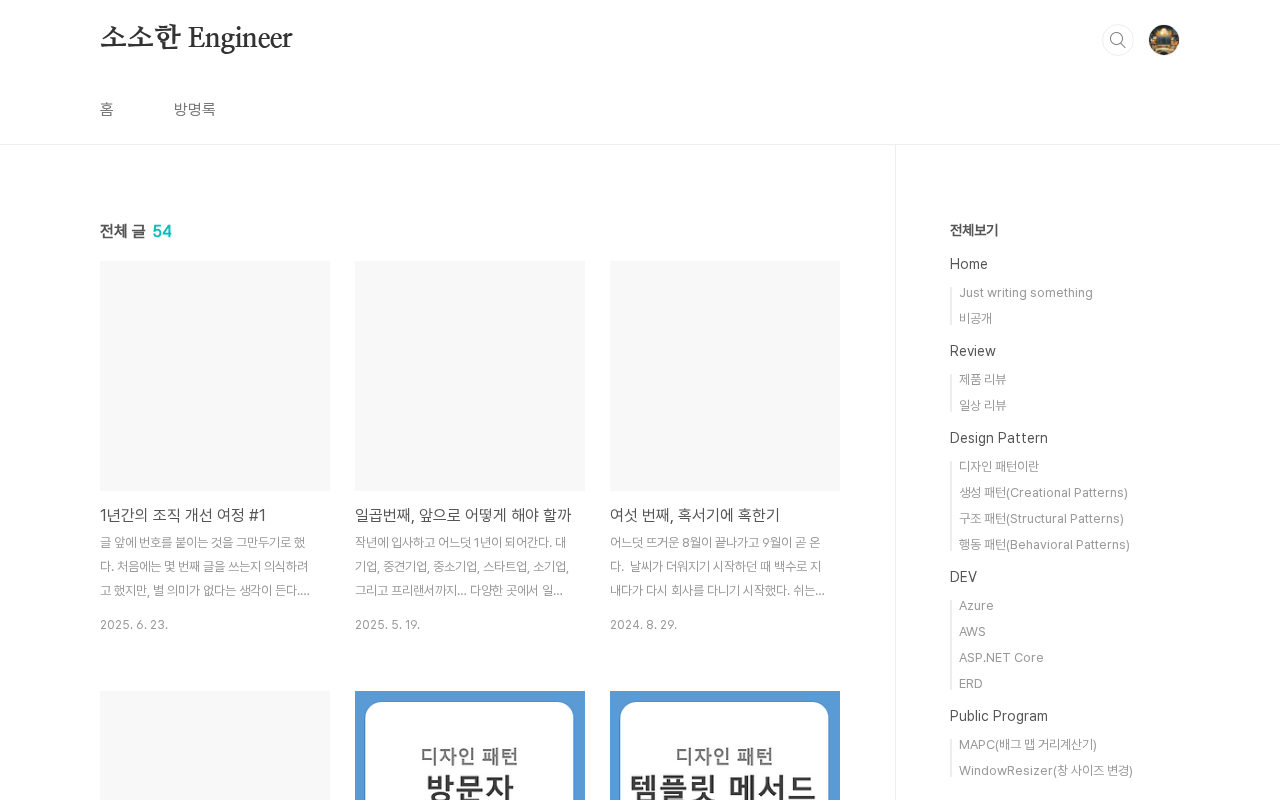Open the Home category

969,264
